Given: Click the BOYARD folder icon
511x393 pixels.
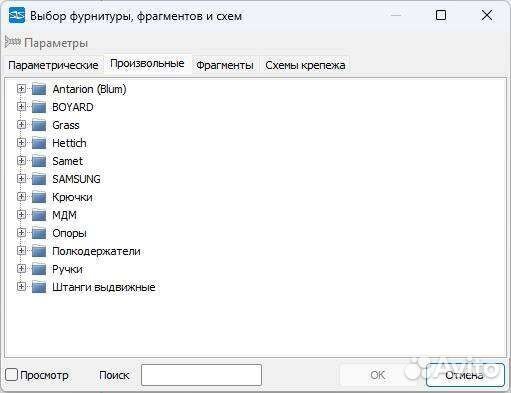Looking at the screenshot, I should tap(39, 107).
